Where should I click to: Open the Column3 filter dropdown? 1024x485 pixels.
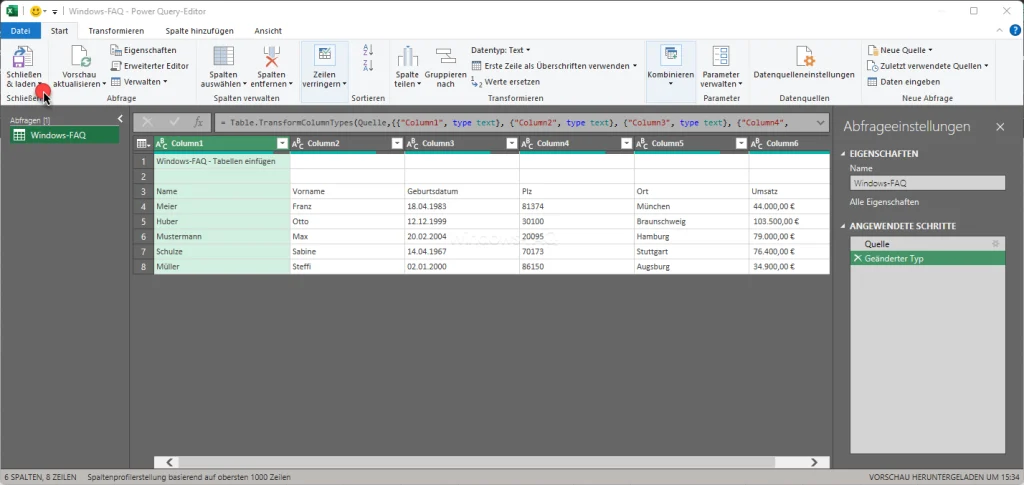(x=511, y=144)
